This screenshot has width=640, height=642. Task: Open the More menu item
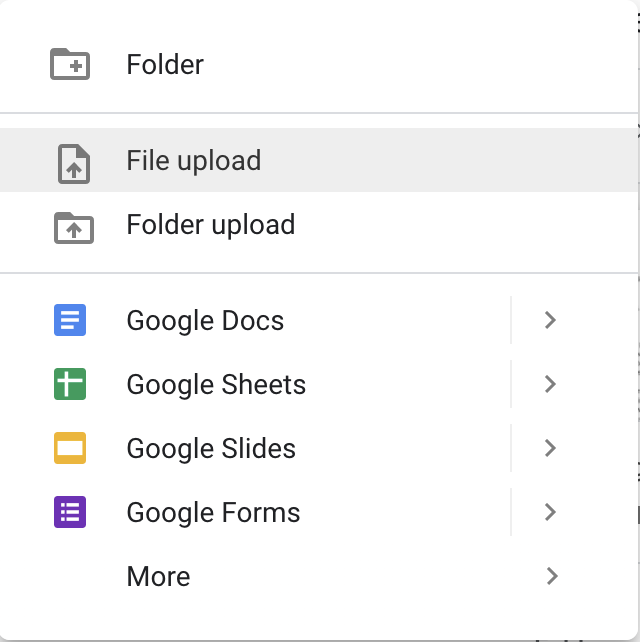[x=319, y=576]
